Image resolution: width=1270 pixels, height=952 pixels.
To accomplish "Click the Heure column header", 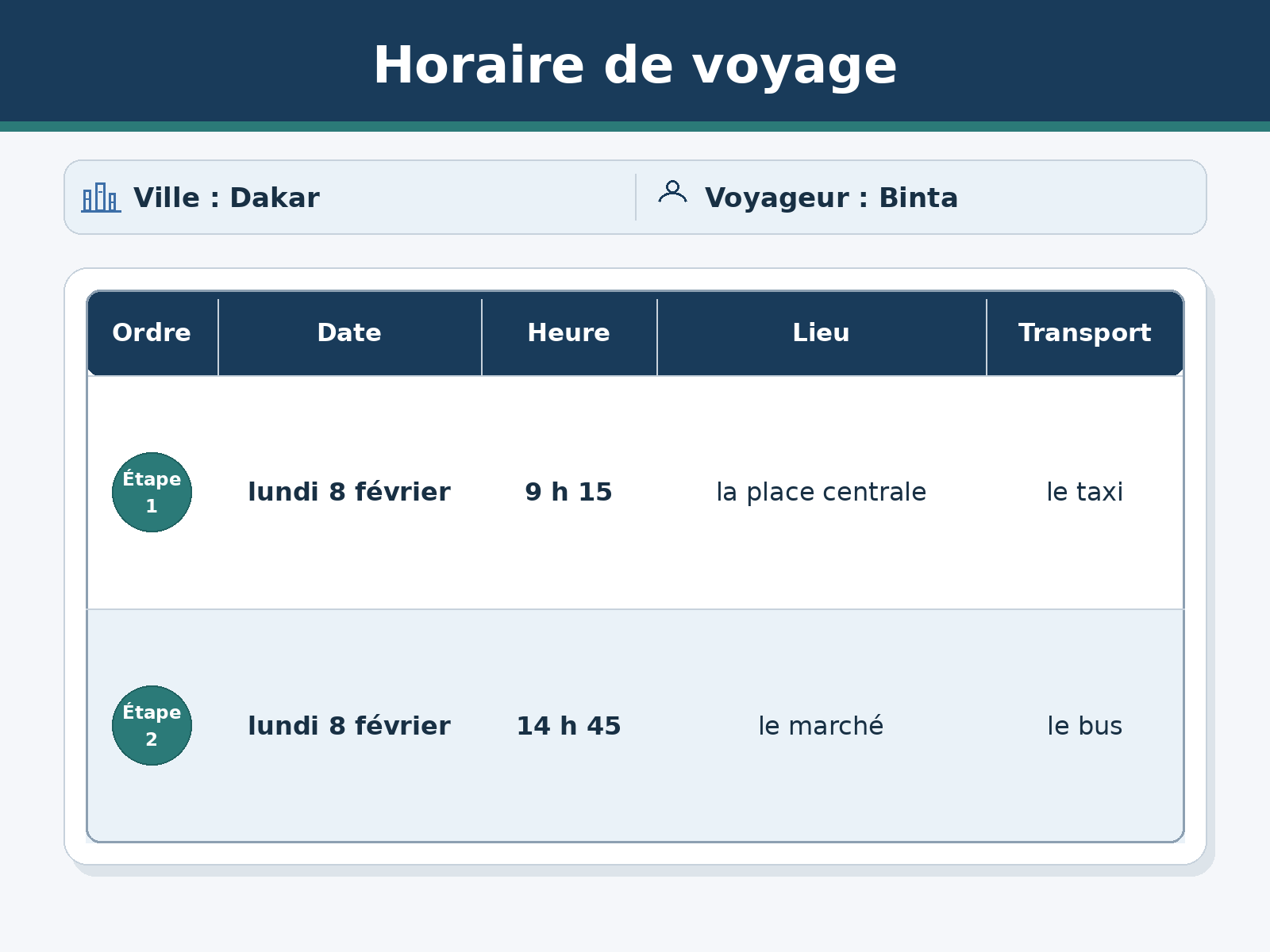I will point(568,332).
